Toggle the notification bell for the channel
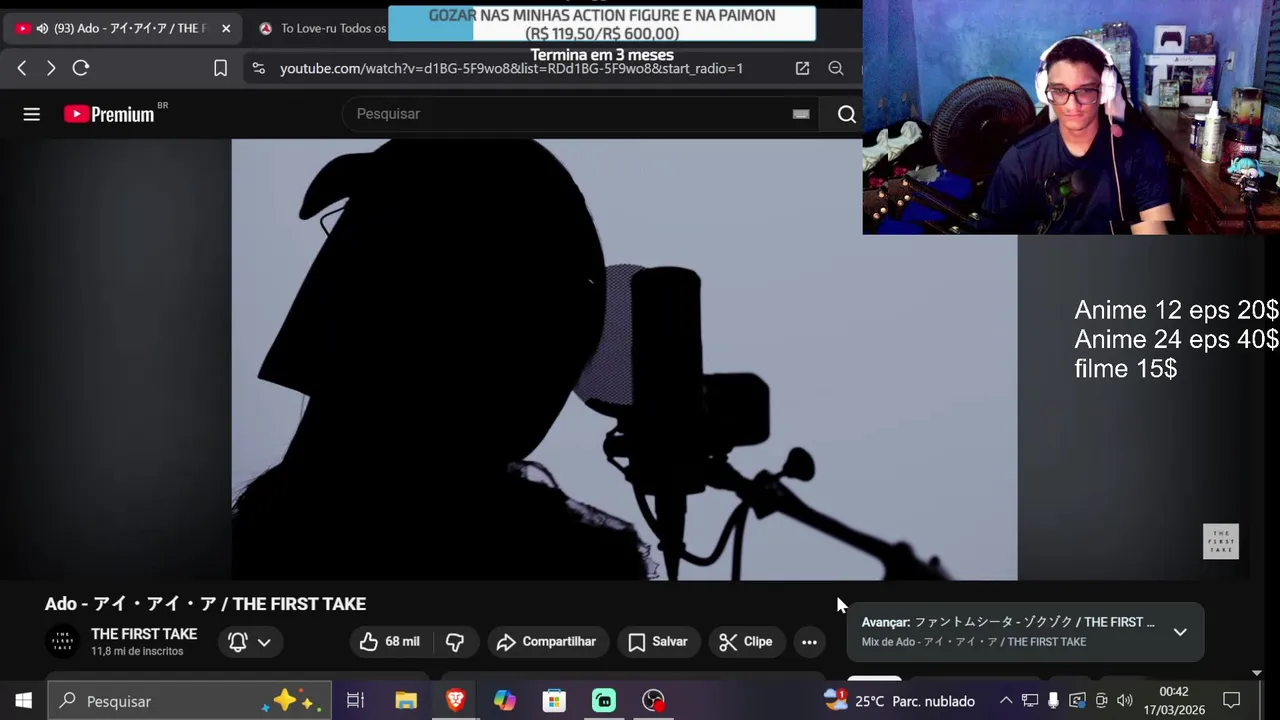 pyautogui.click(x=238, y=642)
